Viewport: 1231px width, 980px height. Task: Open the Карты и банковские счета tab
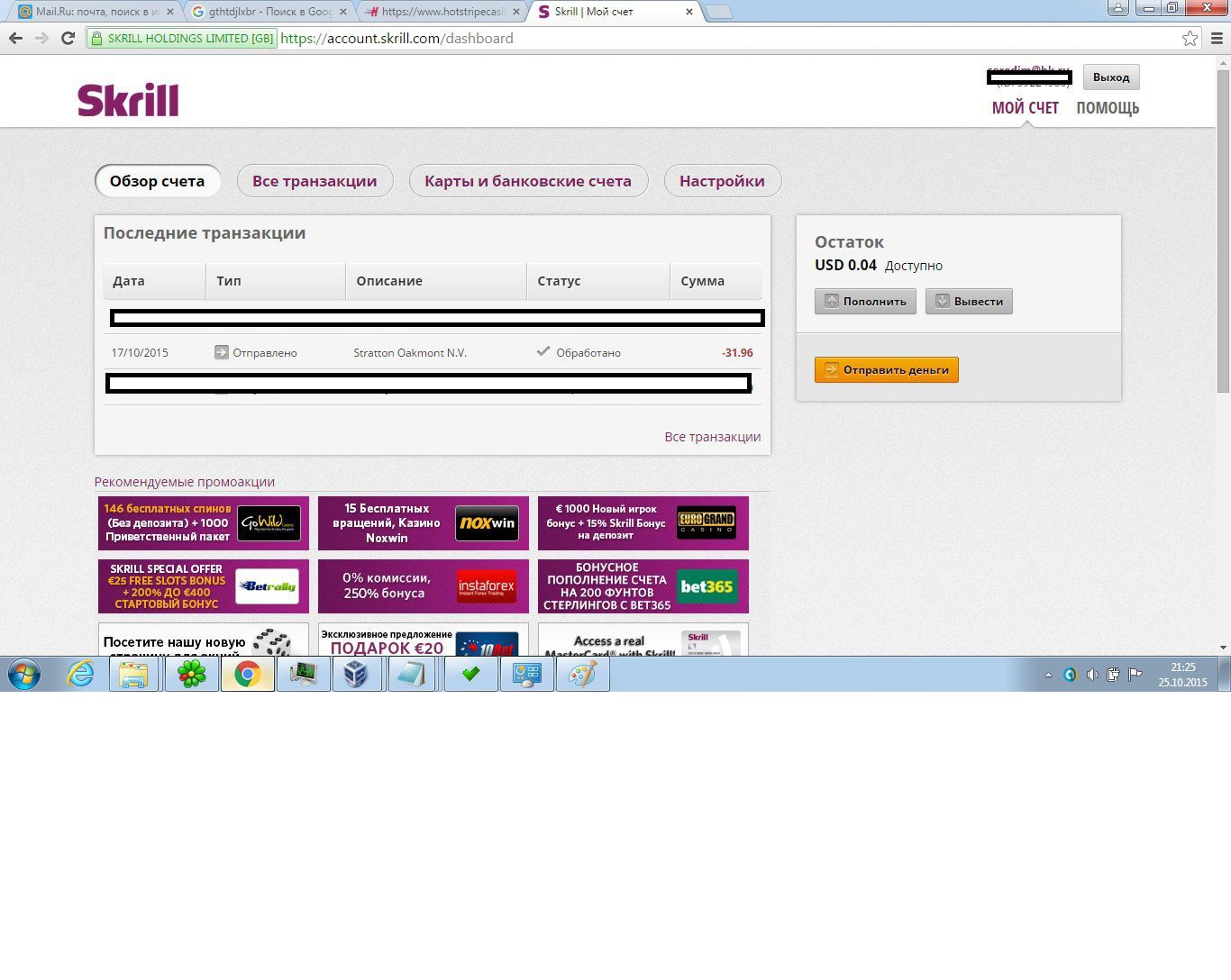528,181
